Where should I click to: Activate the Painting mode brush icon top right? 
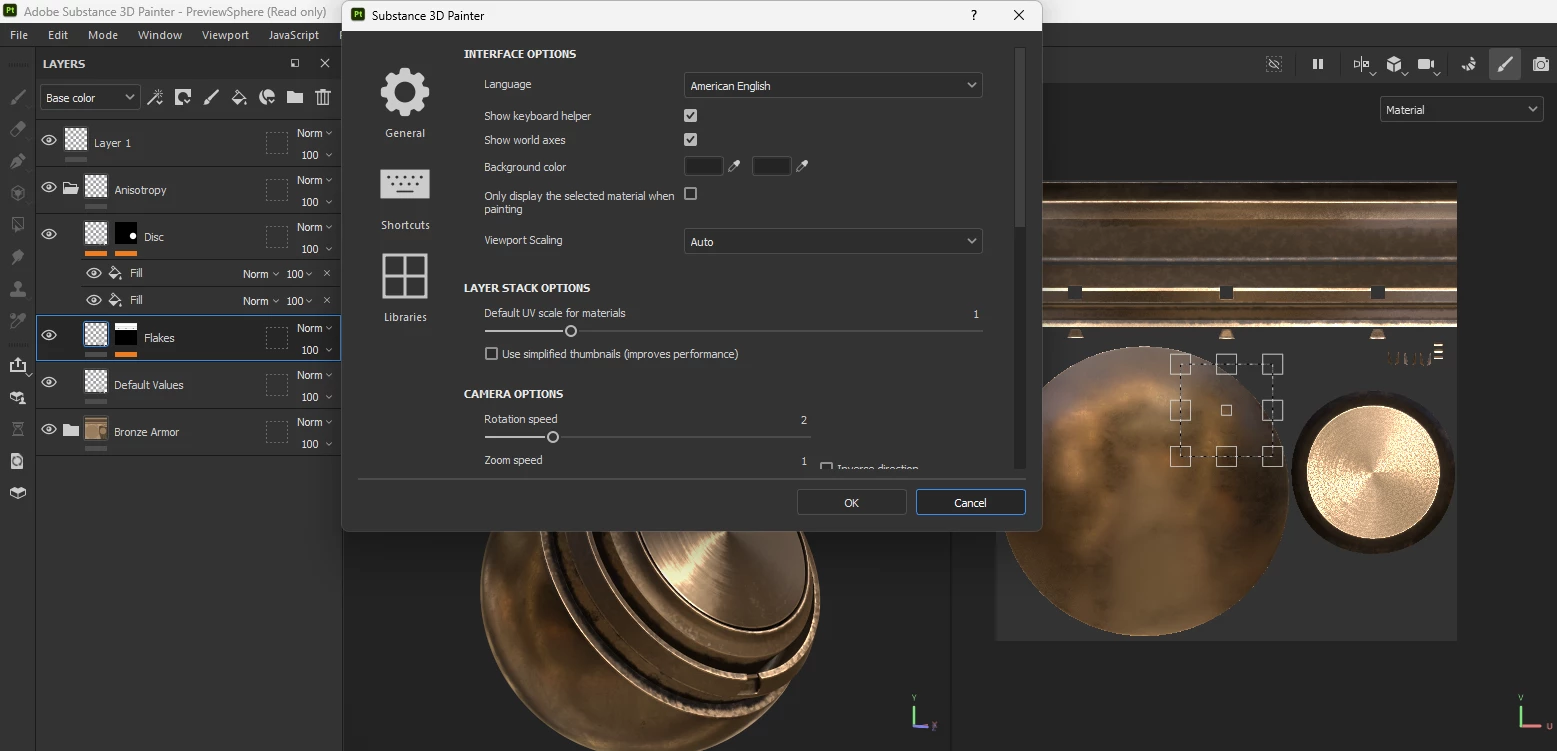pyautogui.click(x=1505, y=64)
